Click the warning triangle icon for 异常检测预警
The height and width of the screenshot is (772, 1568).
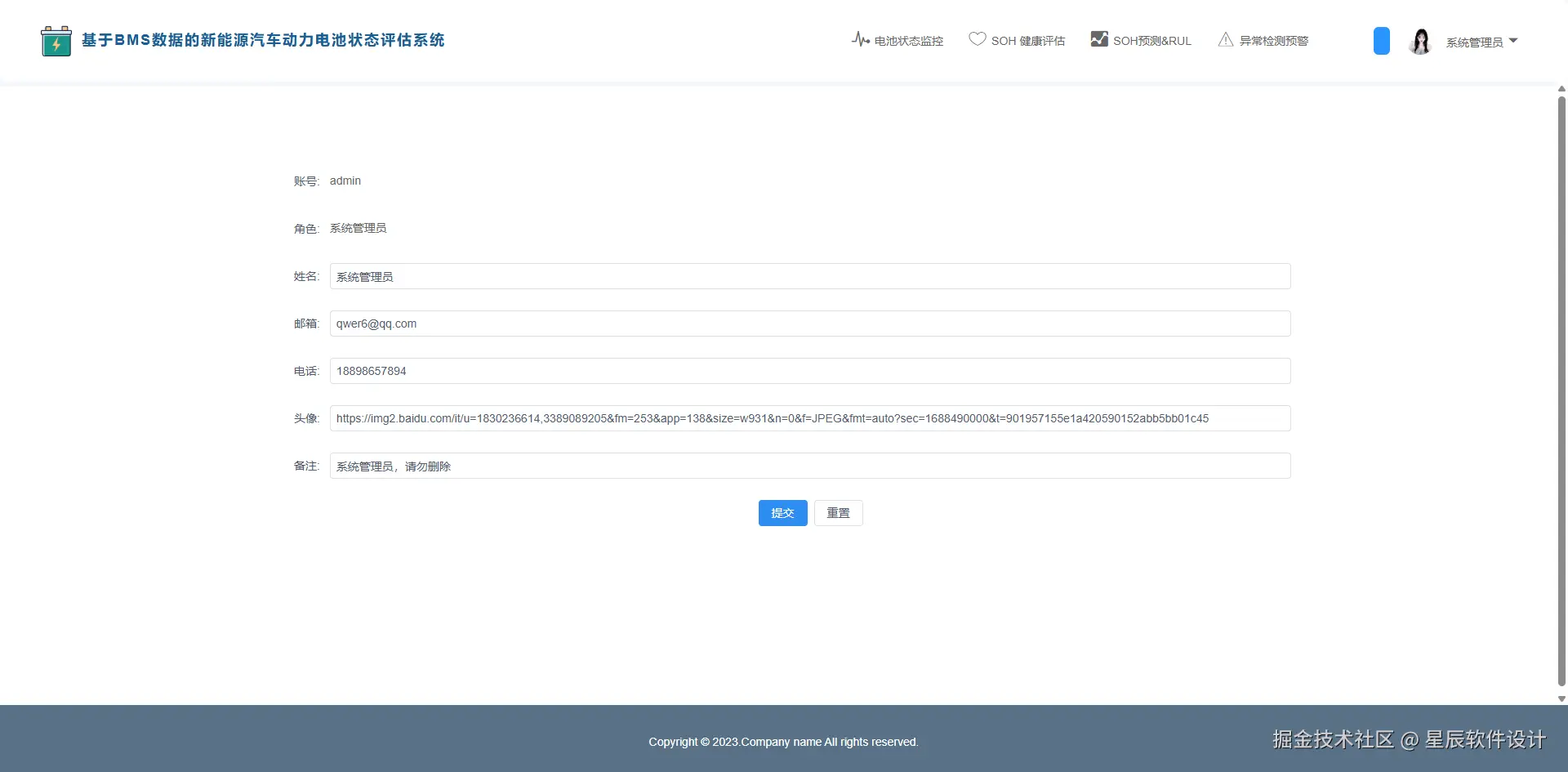(x=1226, y=39)
